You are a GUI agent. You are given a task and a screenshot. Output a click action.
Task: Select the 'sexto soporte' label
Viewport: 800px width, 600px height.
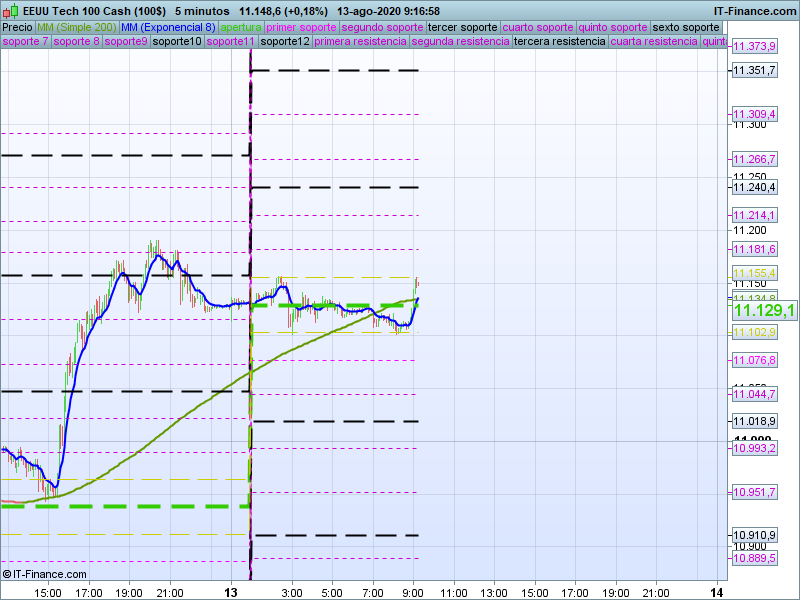[685, 27]
